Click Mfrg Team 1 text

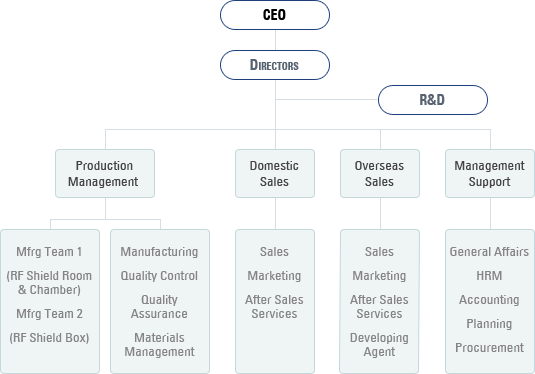(49, 252)
